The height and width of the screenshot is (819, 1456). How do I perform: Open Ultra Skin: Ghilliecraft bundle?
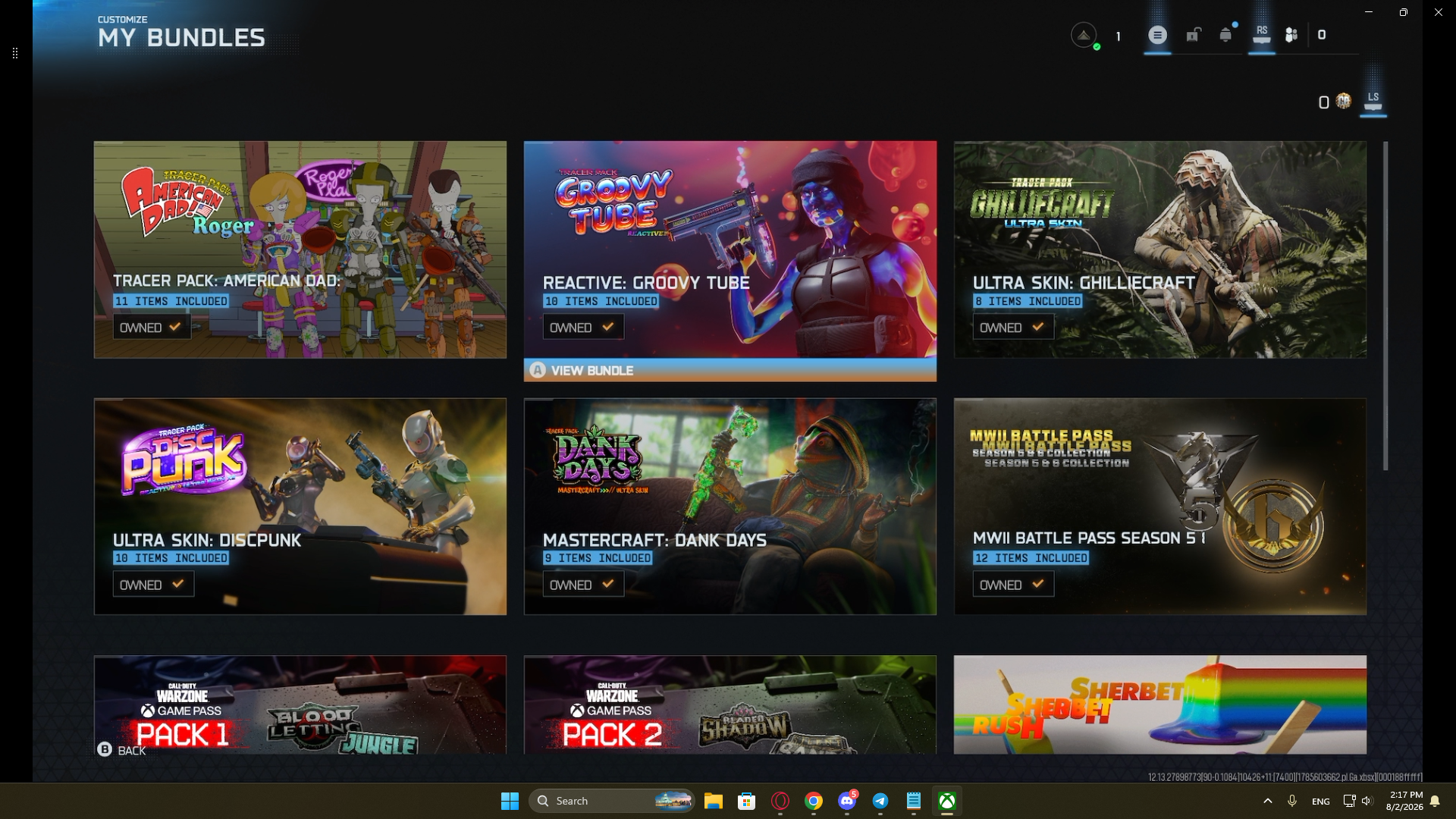coord(1160,249)
